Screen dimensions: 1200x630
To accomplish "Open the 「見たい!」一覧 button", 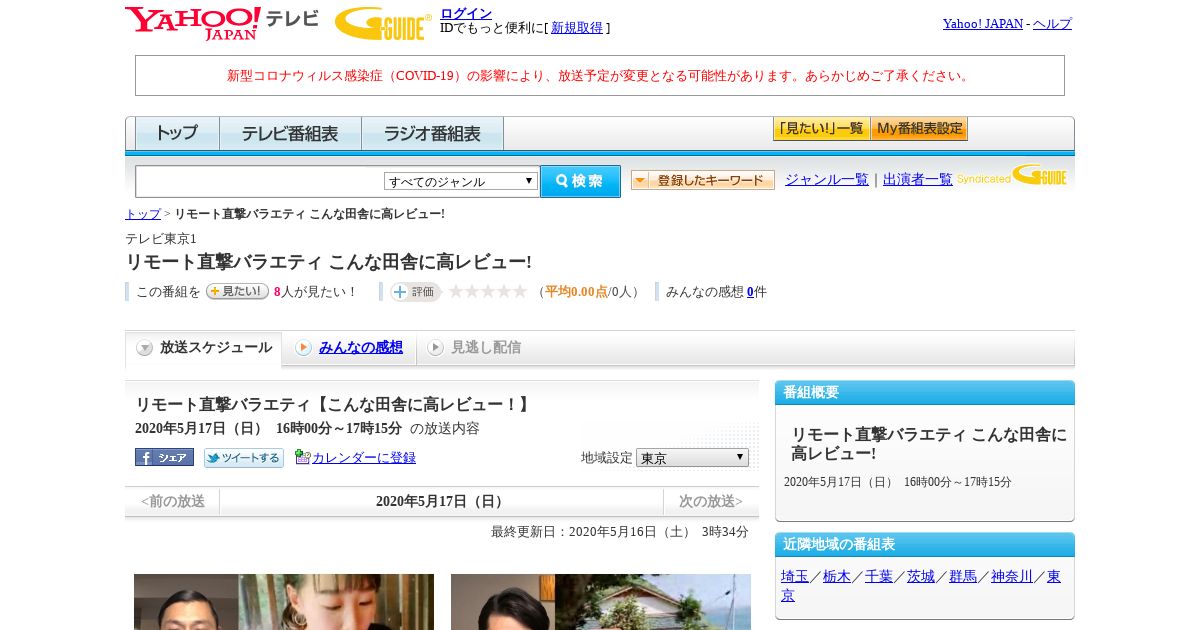I will (x=821, y=128).
